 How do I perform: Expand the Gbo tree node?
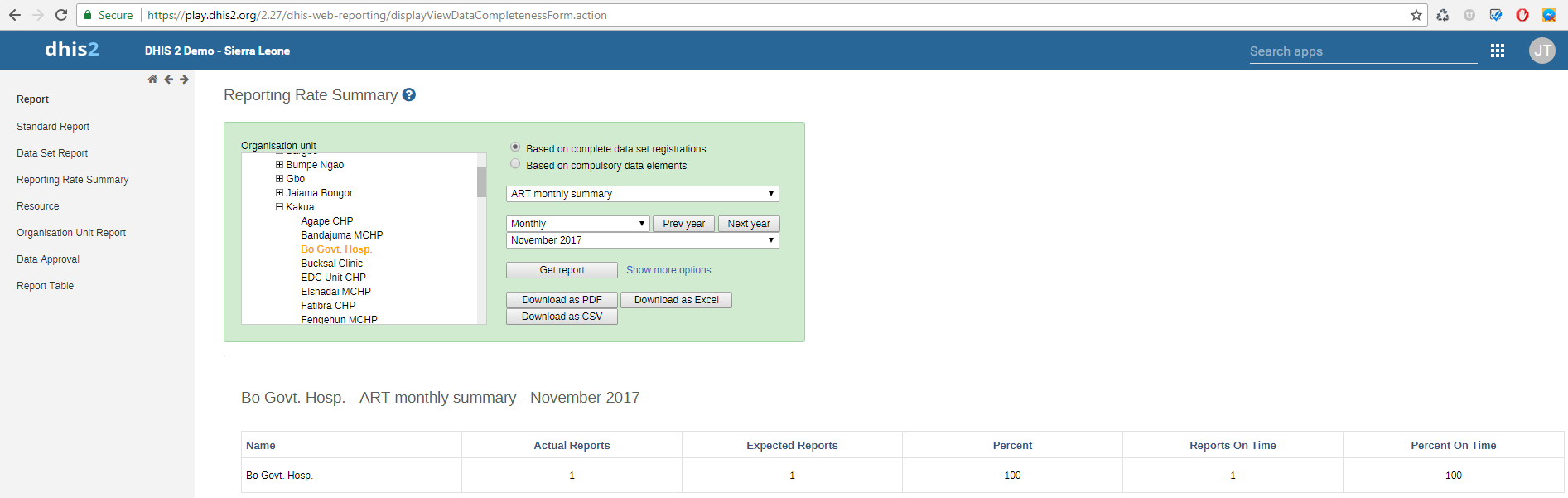[x=279, y=178]
